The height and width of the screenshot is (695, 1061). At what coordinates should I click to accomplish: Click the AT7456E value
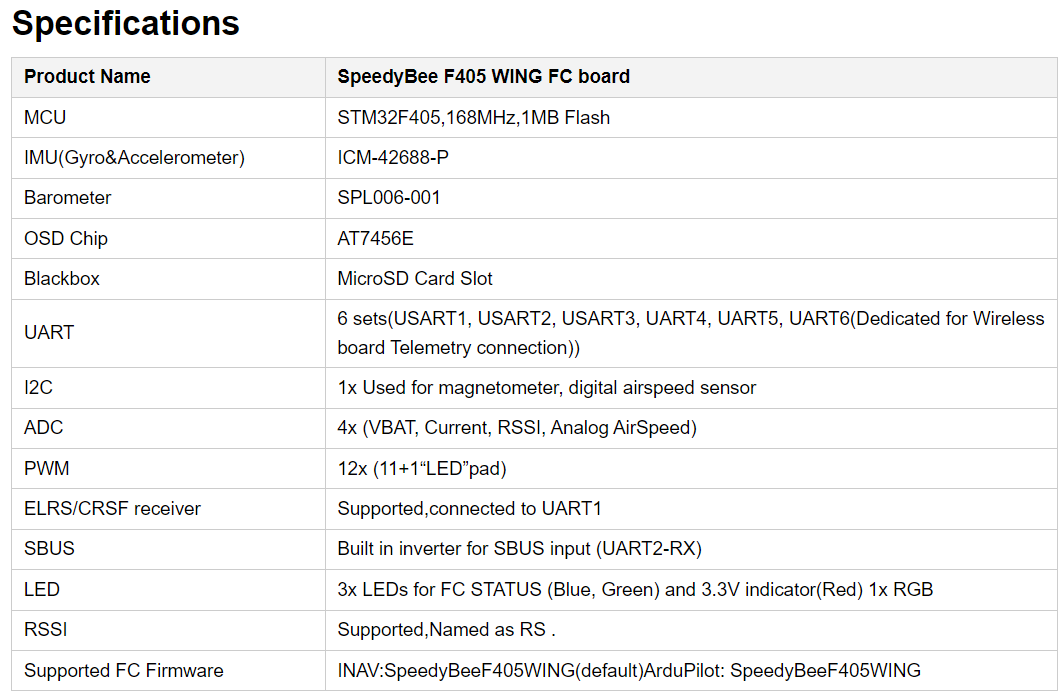375,239
